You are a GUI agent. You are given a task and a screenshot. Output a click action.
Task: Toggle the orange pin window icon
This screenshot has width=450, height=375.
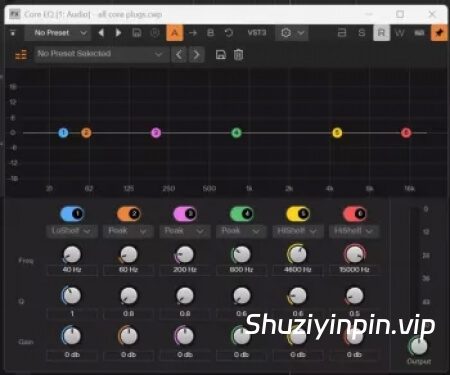click(439, 33)
